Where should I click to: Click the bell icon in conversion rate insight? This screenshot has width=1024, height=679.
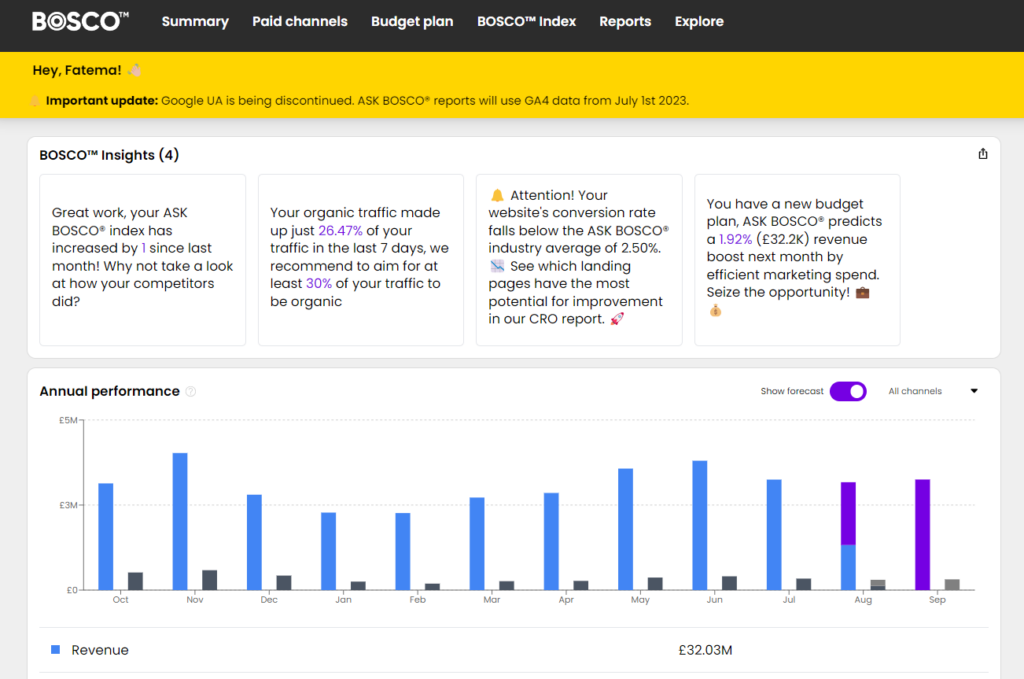click(x=496, y=196)
